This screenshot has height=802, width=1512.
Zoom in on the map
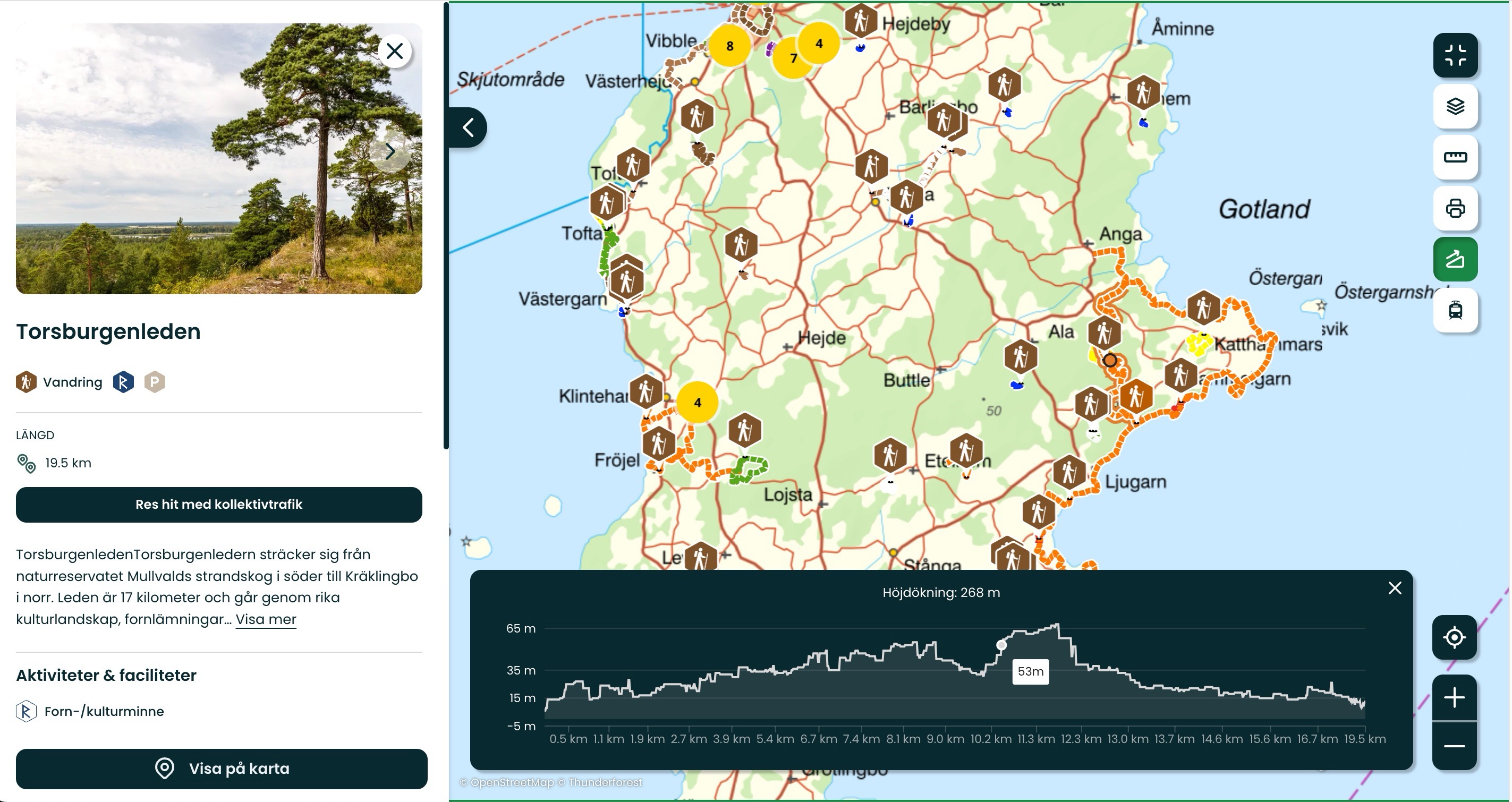pos(1454,697)
